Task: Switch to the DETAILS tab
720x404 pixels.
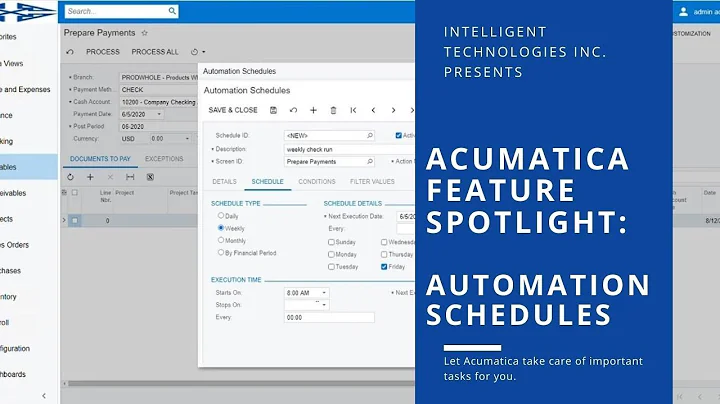Action: 225,182
